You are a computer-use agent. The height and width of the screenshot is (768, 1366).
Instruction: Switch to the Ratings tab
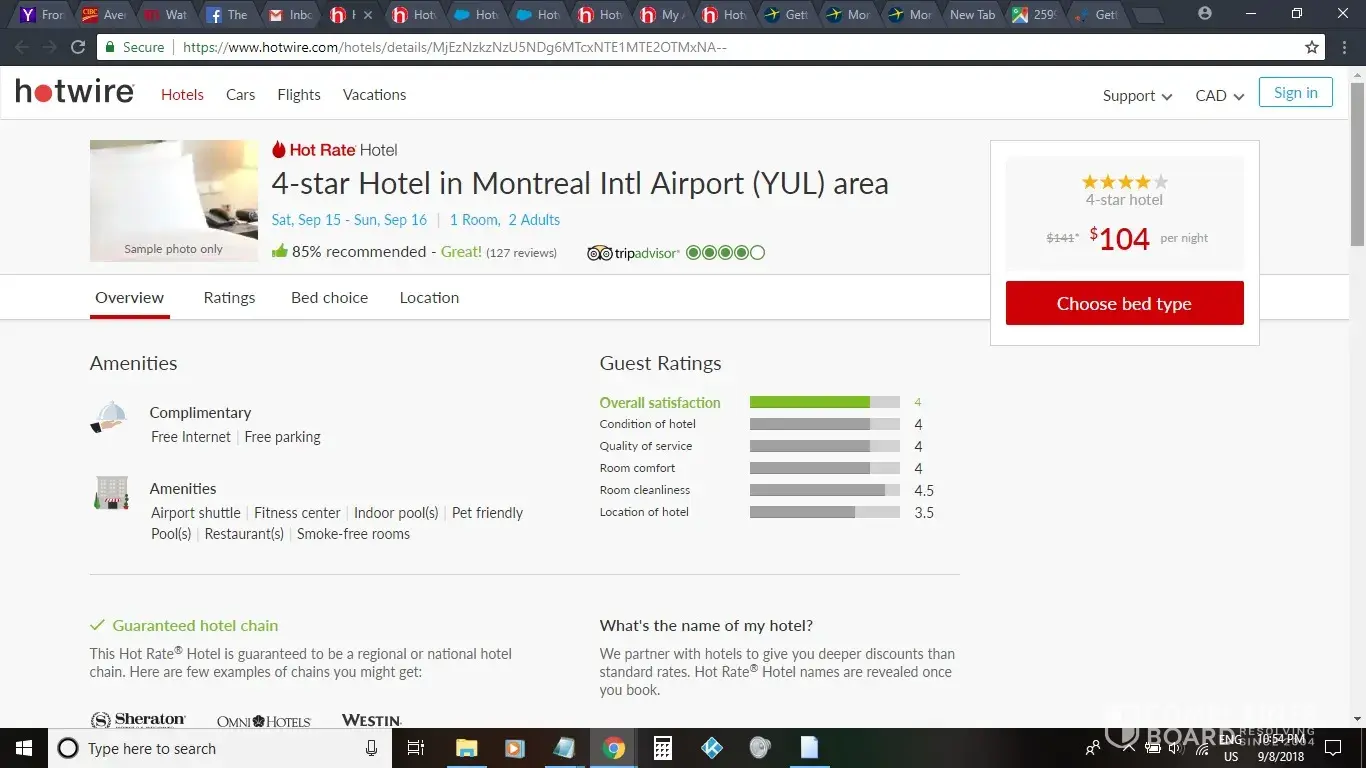(x=229, y=298)
